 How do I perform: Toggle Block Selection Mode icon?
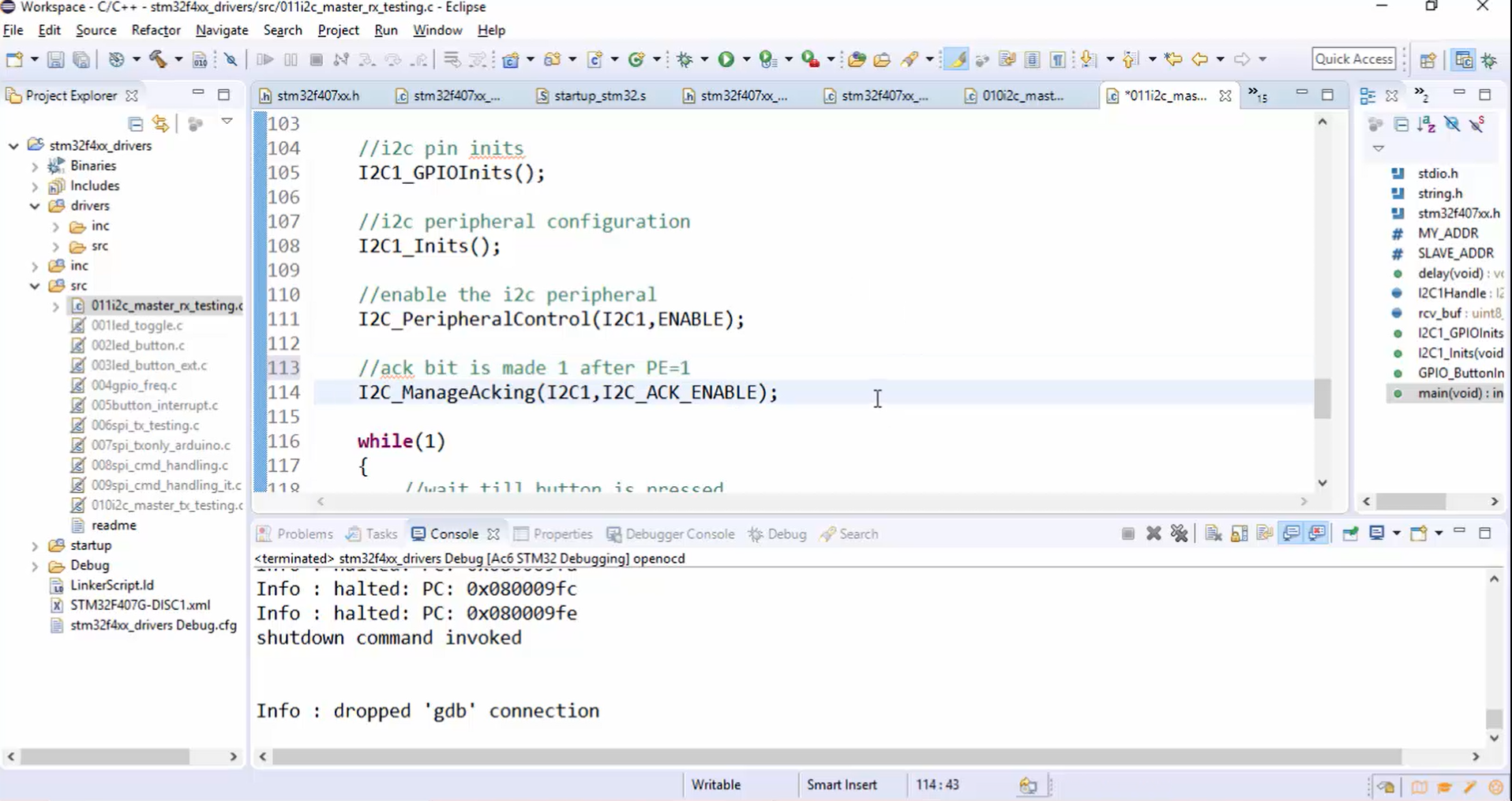(x=1032, y=59)
